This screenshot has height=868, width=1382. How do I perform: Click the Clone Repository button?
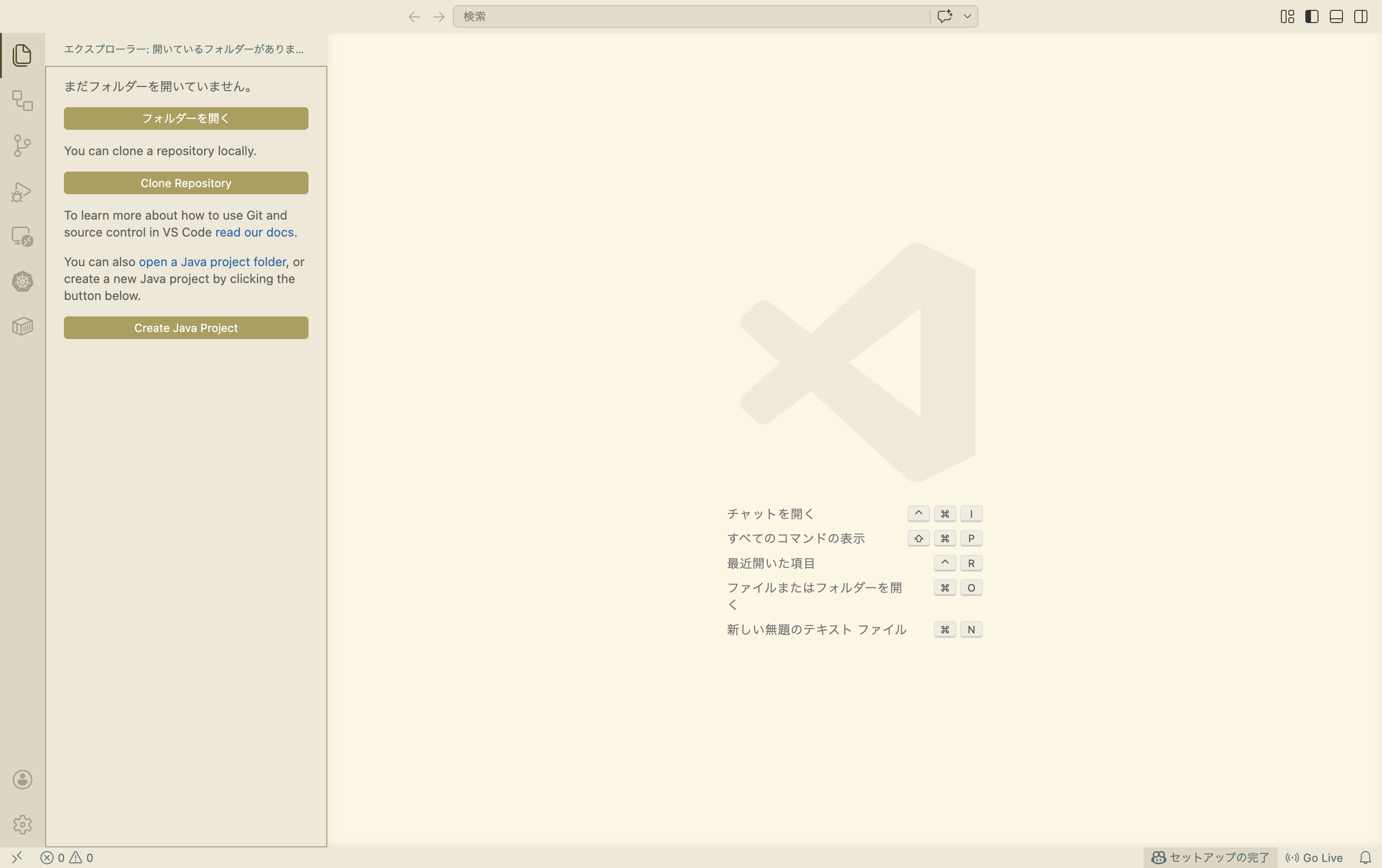[x=186, y=183]
